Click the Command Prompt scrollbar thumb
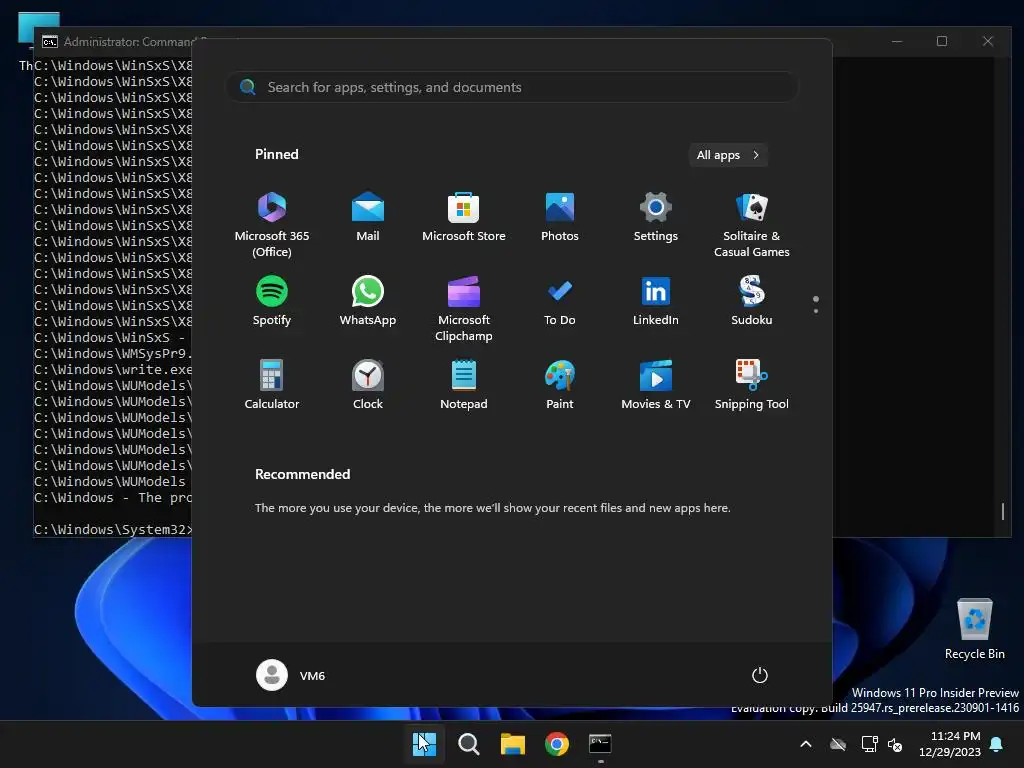 [1003, 511]
